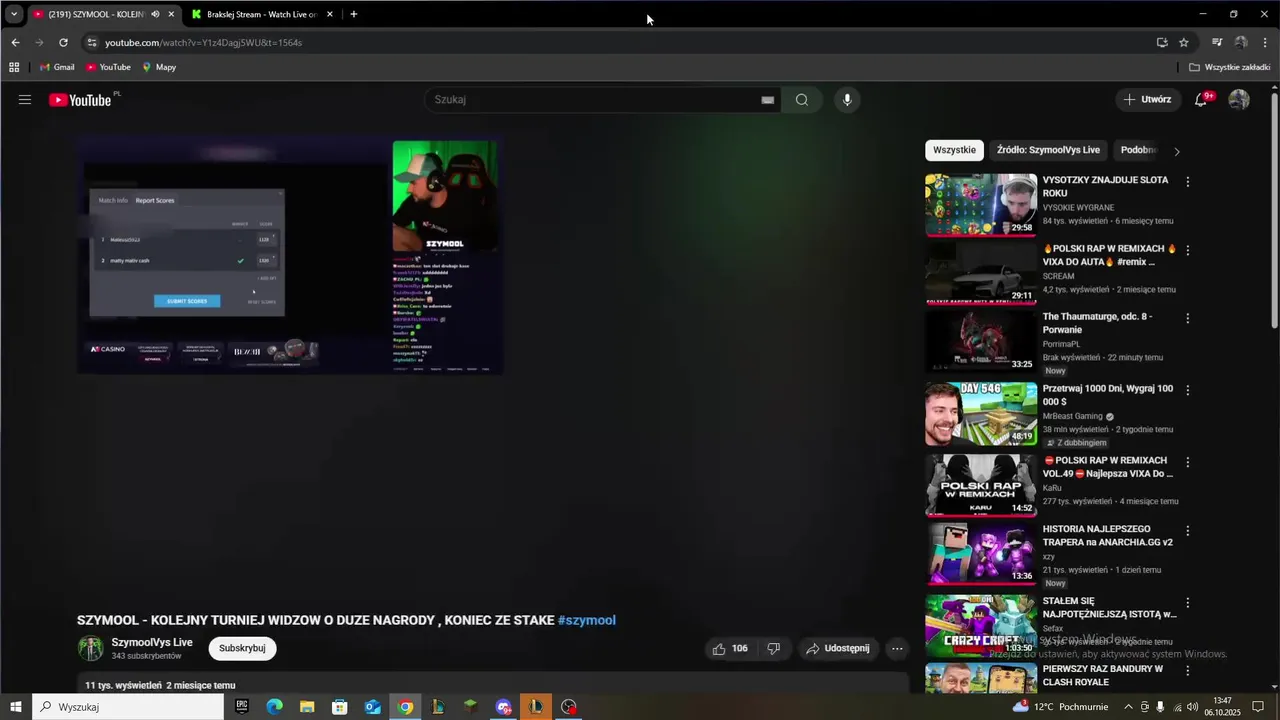
Task: Open SzymoolVys Live channel name link
Action: 152,642
